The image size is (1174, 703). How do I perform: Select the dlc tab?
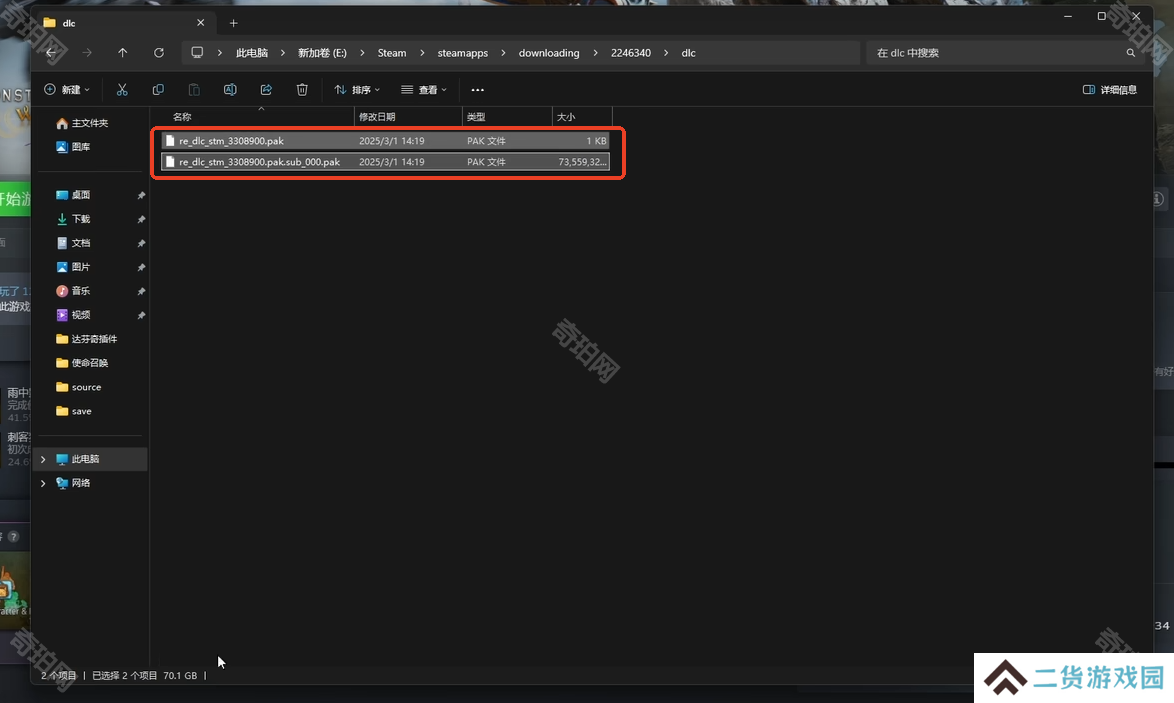coord(124,23)
